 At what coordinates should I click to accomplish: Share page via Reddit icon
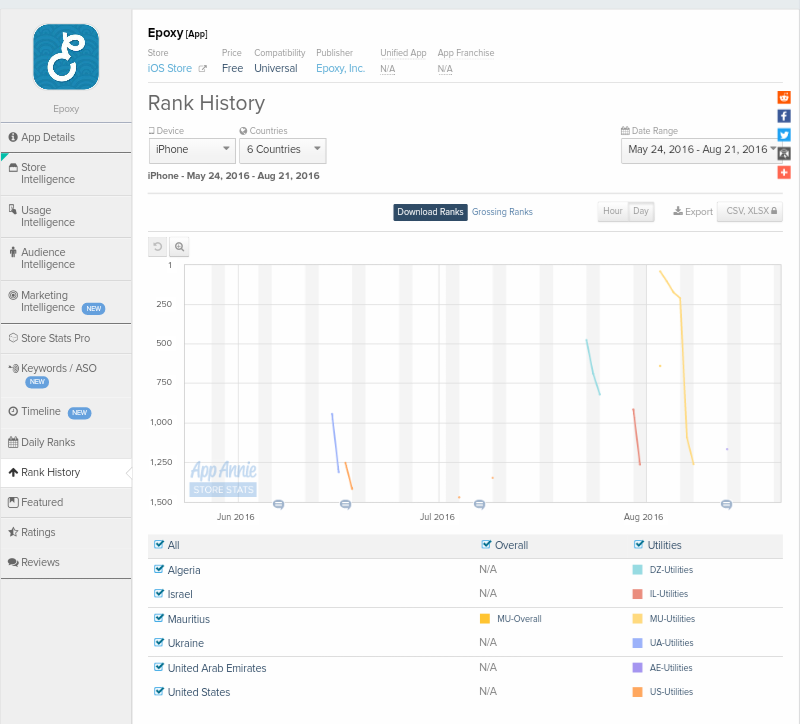[x=784, y=97]
